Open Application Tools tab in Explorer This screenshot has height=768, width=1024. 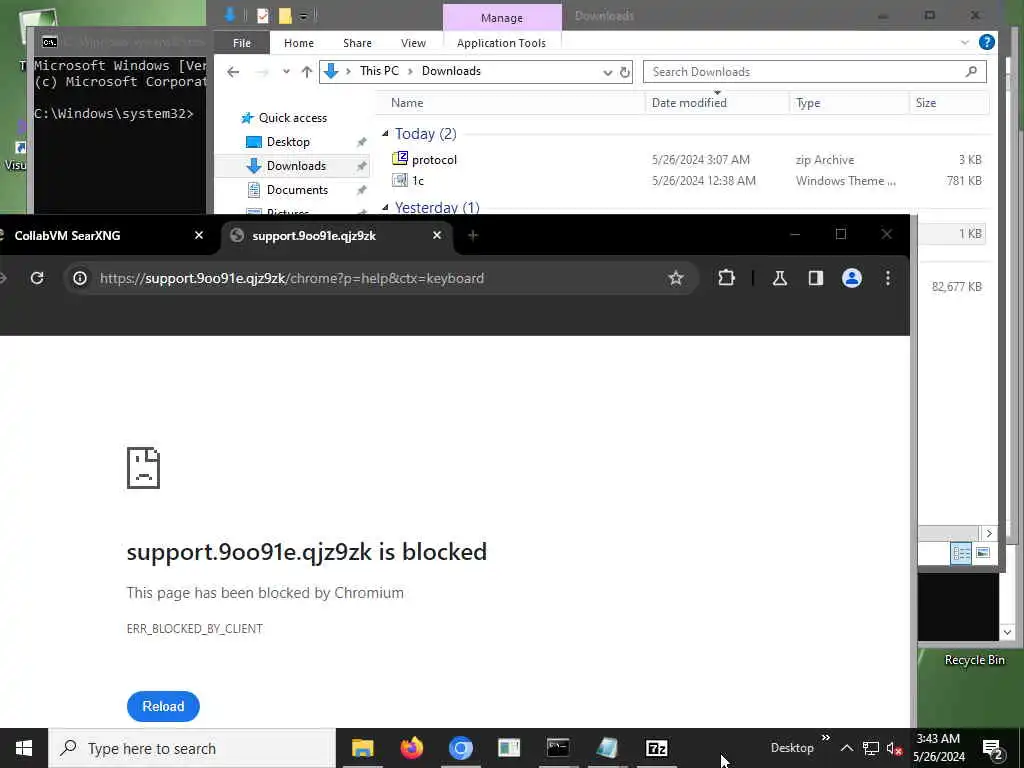tap(501, 43)
